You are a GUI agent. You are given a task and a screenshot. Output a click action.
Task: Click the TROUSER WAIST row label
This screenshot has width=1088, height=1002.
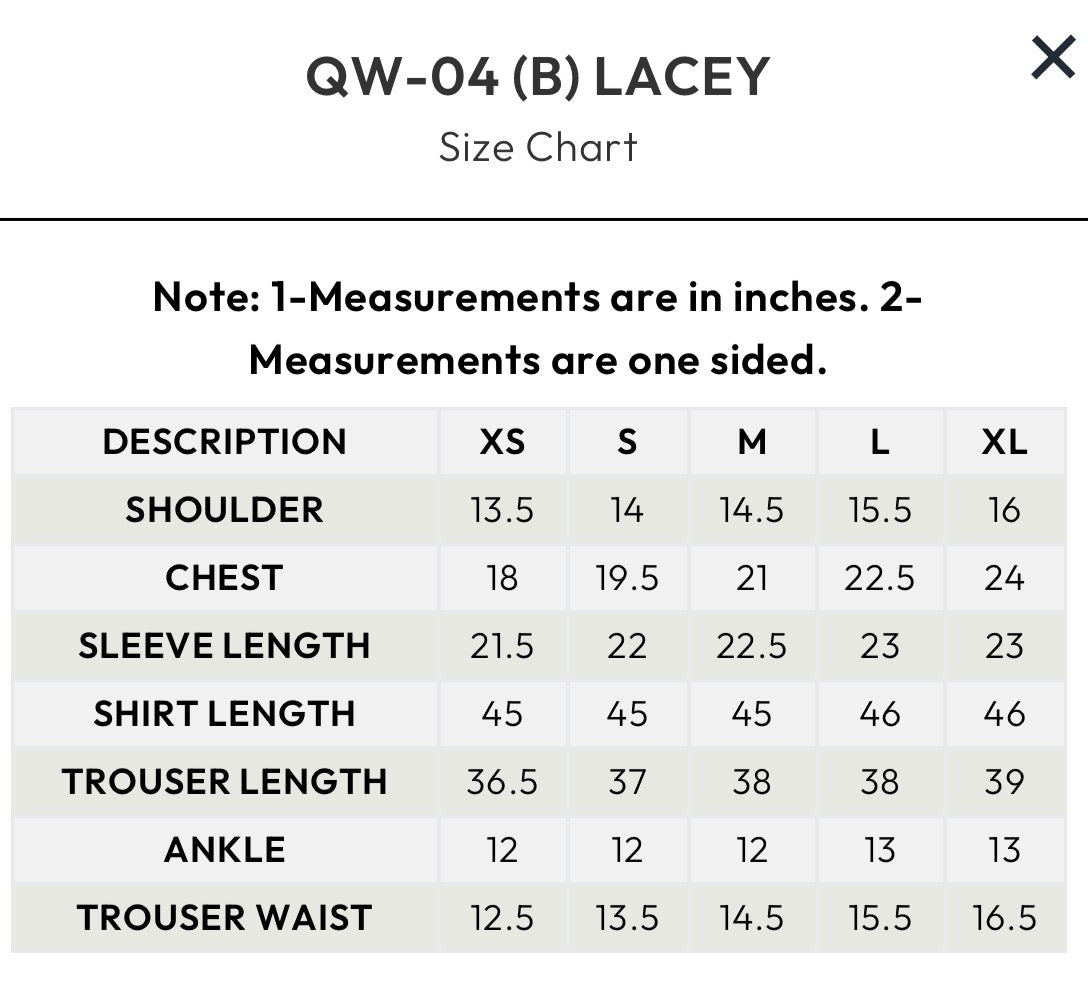pos(224,918)
